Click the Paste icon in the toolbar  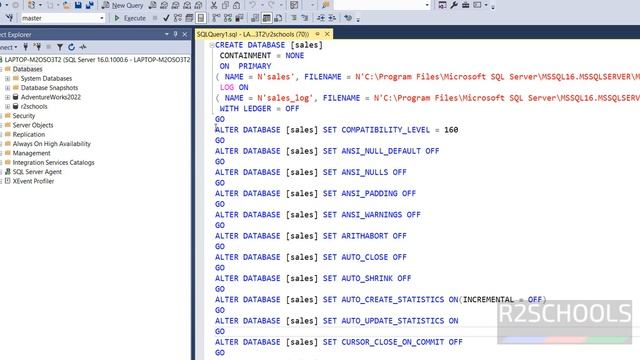click(x=237, y=5)
